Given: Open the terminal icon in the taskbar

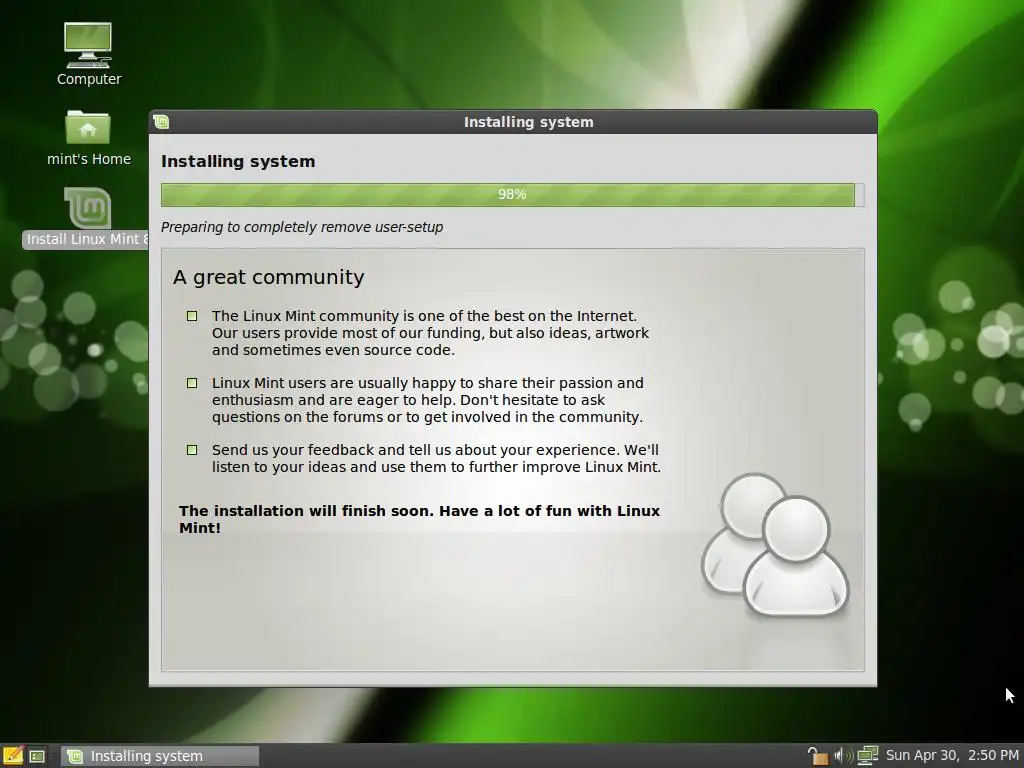Looking at the screenshot, I should [x=37, y=756].
